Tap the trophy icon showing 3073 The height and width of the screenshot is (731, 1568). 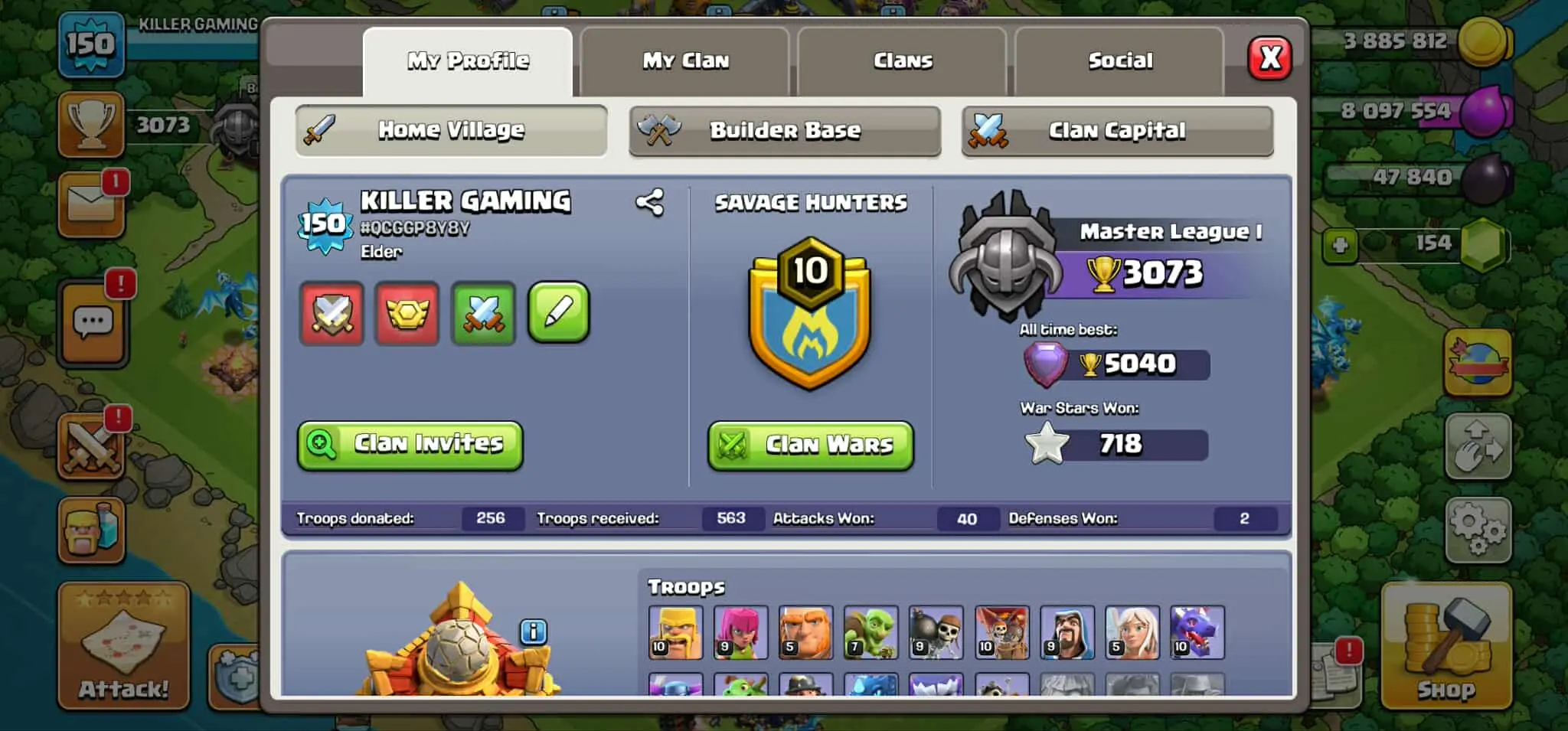click(91, 124)
